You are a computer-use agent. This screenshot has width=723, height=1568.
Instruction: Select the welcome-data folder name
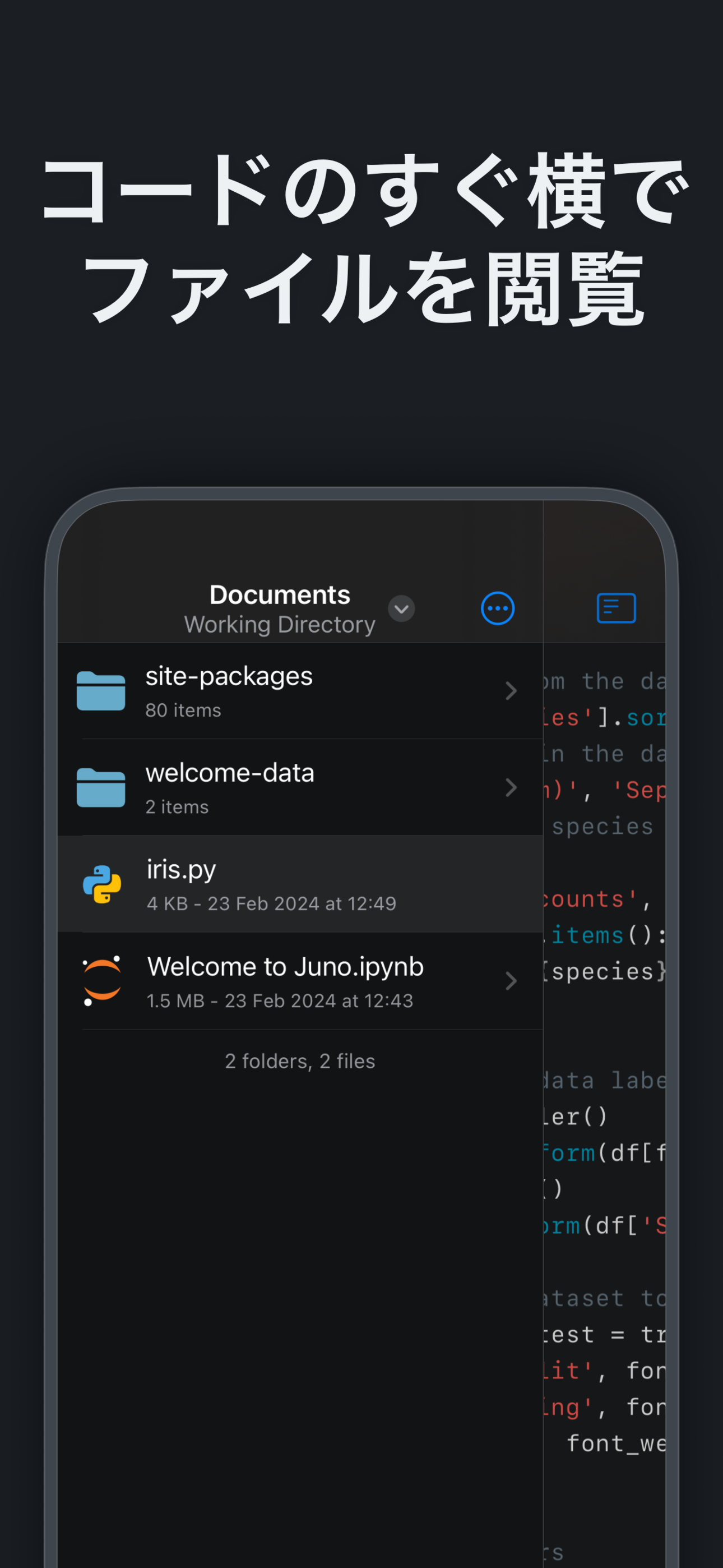[229, 773]
